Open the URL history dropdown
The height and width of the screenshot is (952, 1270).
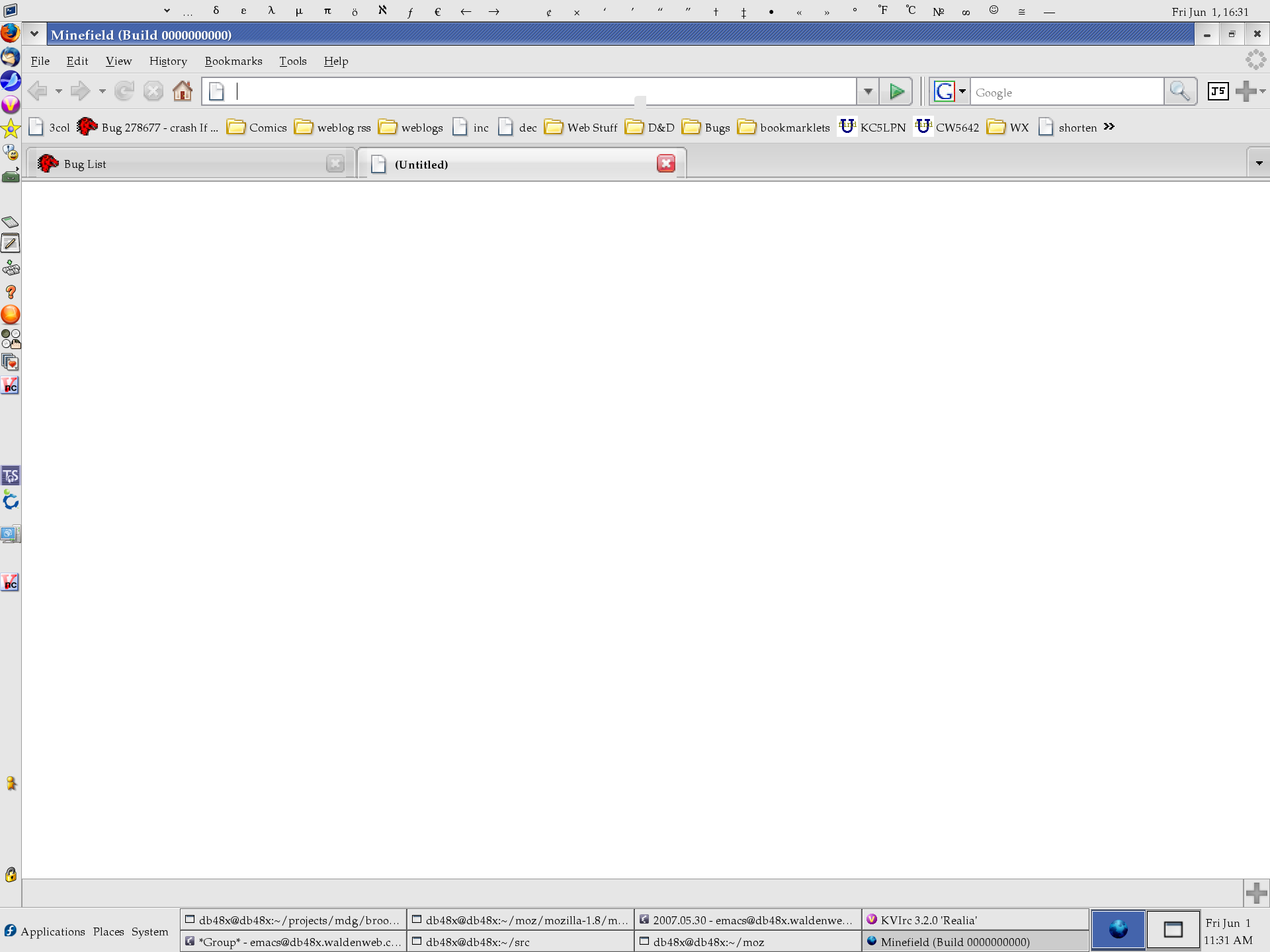point(868,91)
